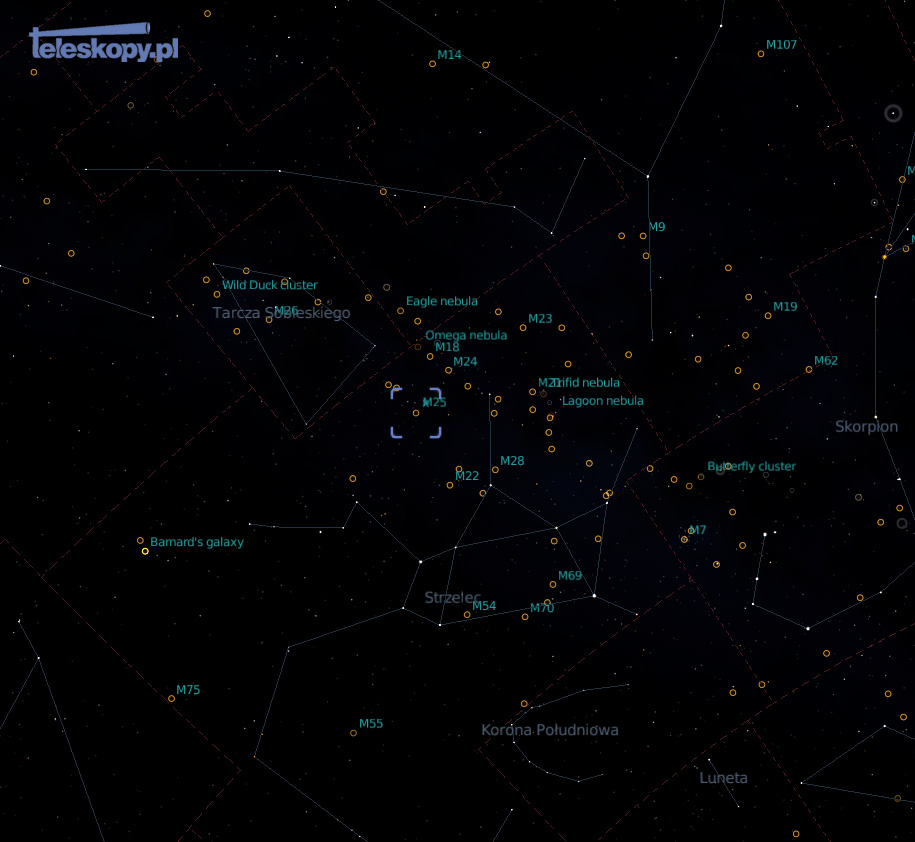Click the Trifid nebula label
This screenshot has width=915, height=842.
588,383
